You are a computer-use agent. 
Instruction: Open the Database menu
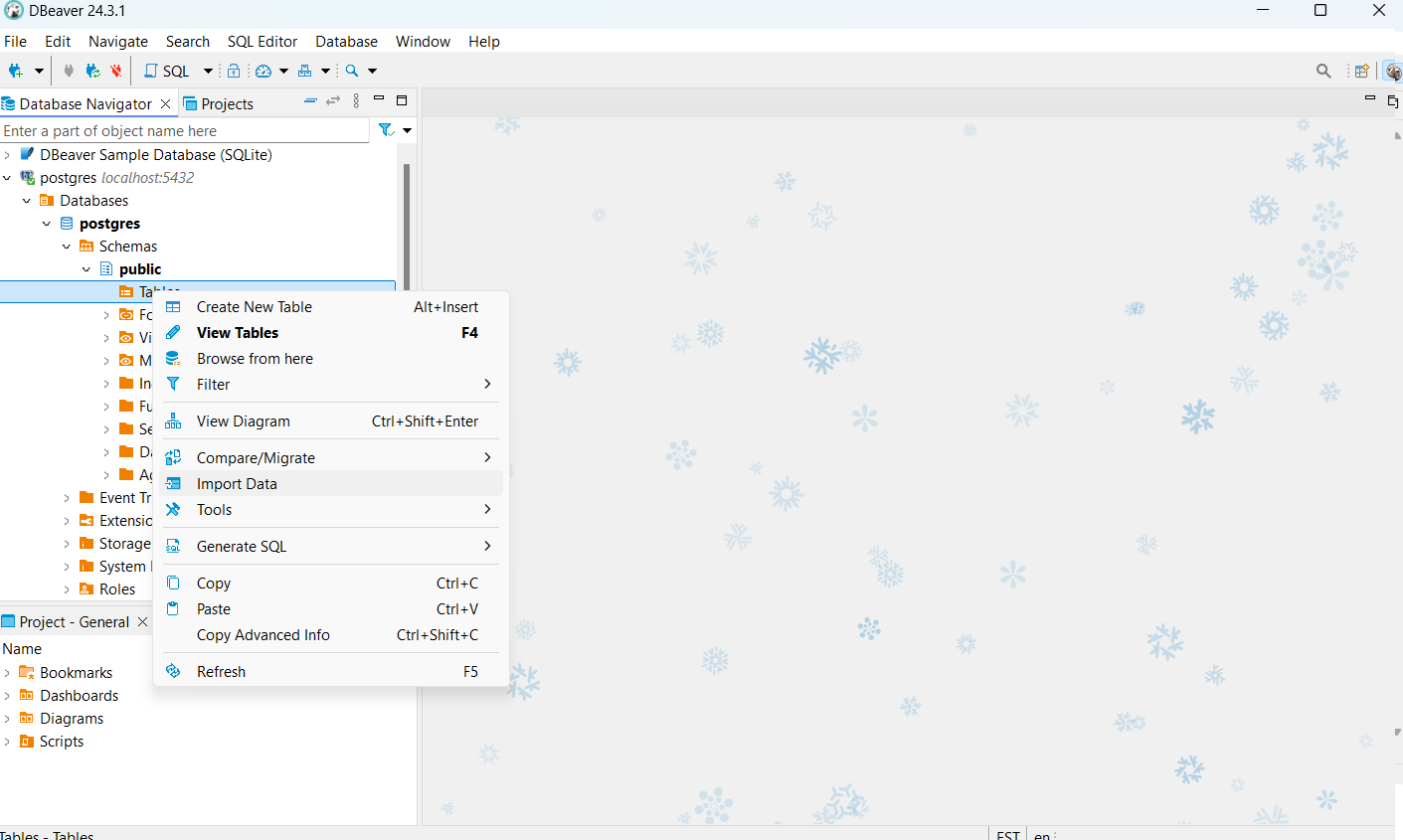click(x=346, y=41)
